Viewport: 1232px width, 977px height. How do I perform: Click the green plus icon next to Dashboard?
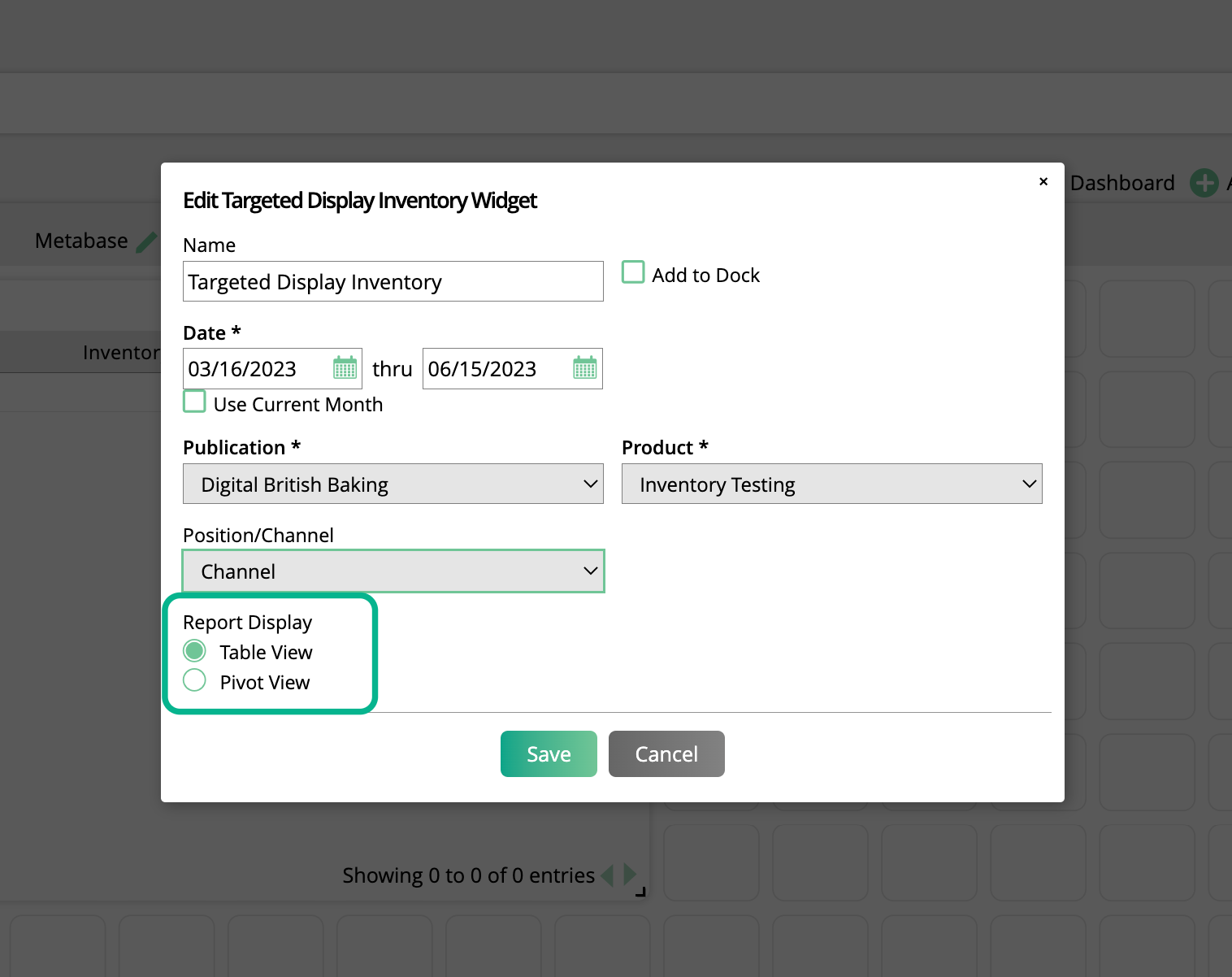click(1204, 182)
